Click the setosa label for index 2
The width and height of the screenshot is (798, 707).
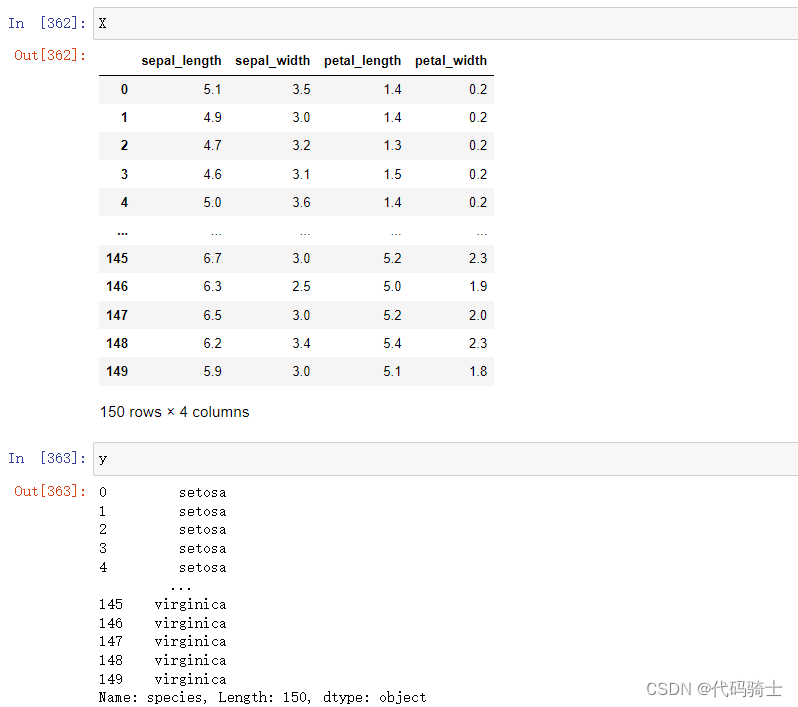pos(203,530)
